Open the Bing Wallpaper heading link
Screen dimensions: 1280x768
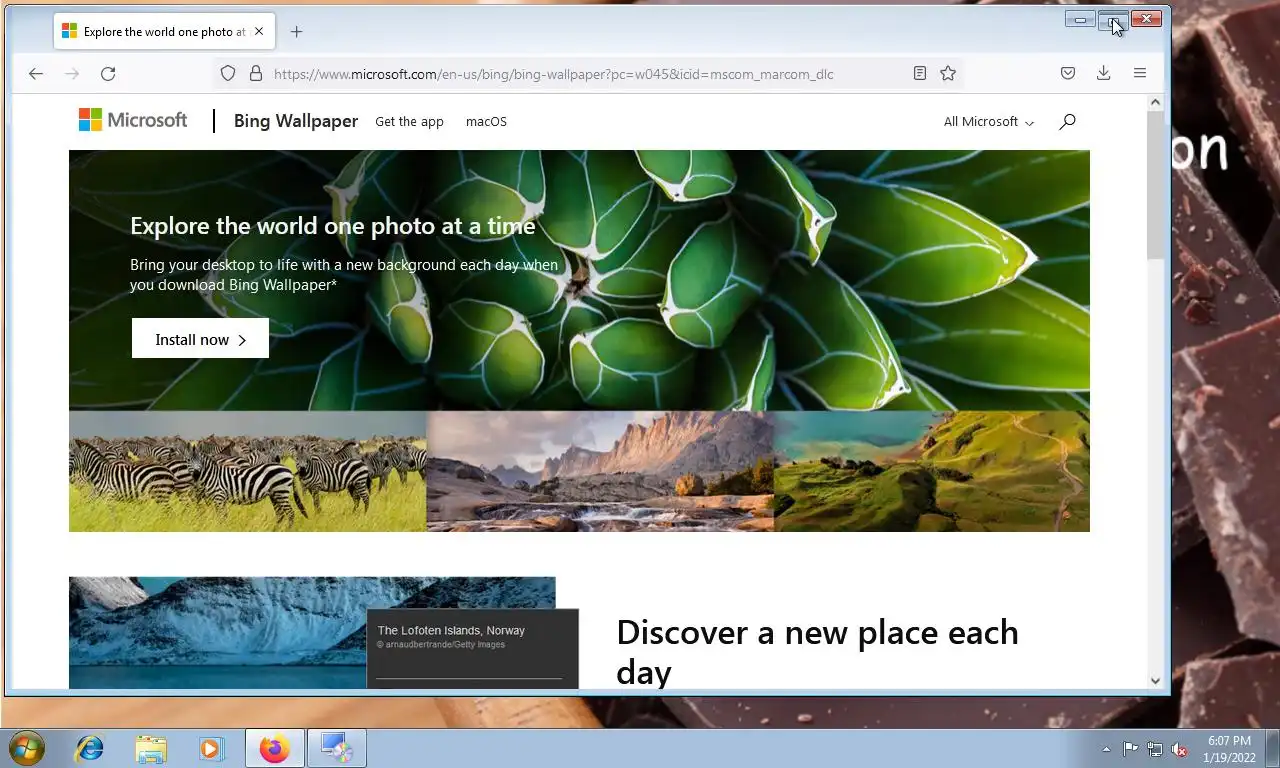[x=296, y=121]
